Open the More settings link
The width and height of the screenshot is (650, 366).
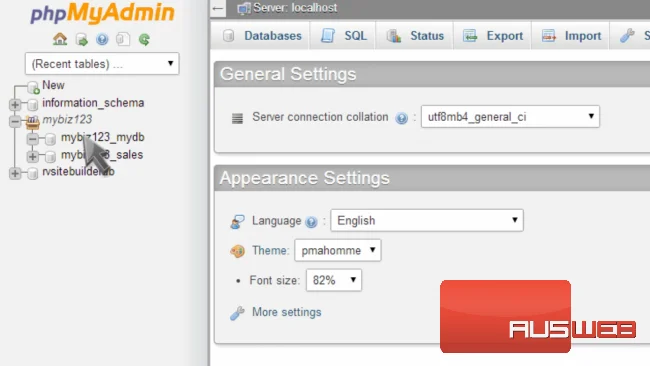[x=286, y=312]
